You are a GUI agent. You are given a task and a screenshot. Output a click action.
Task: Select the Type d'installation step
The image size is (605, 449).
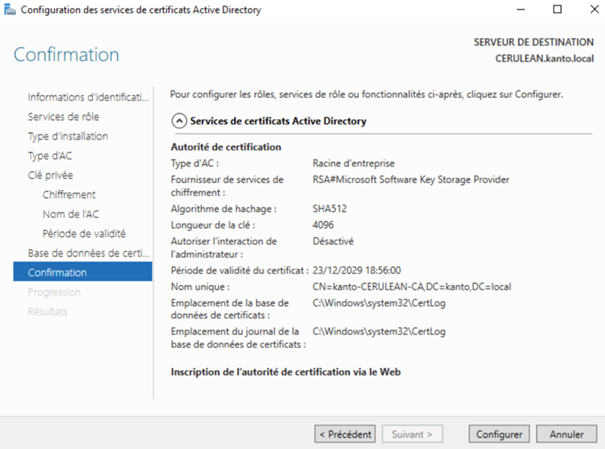(x=68, y=136)
